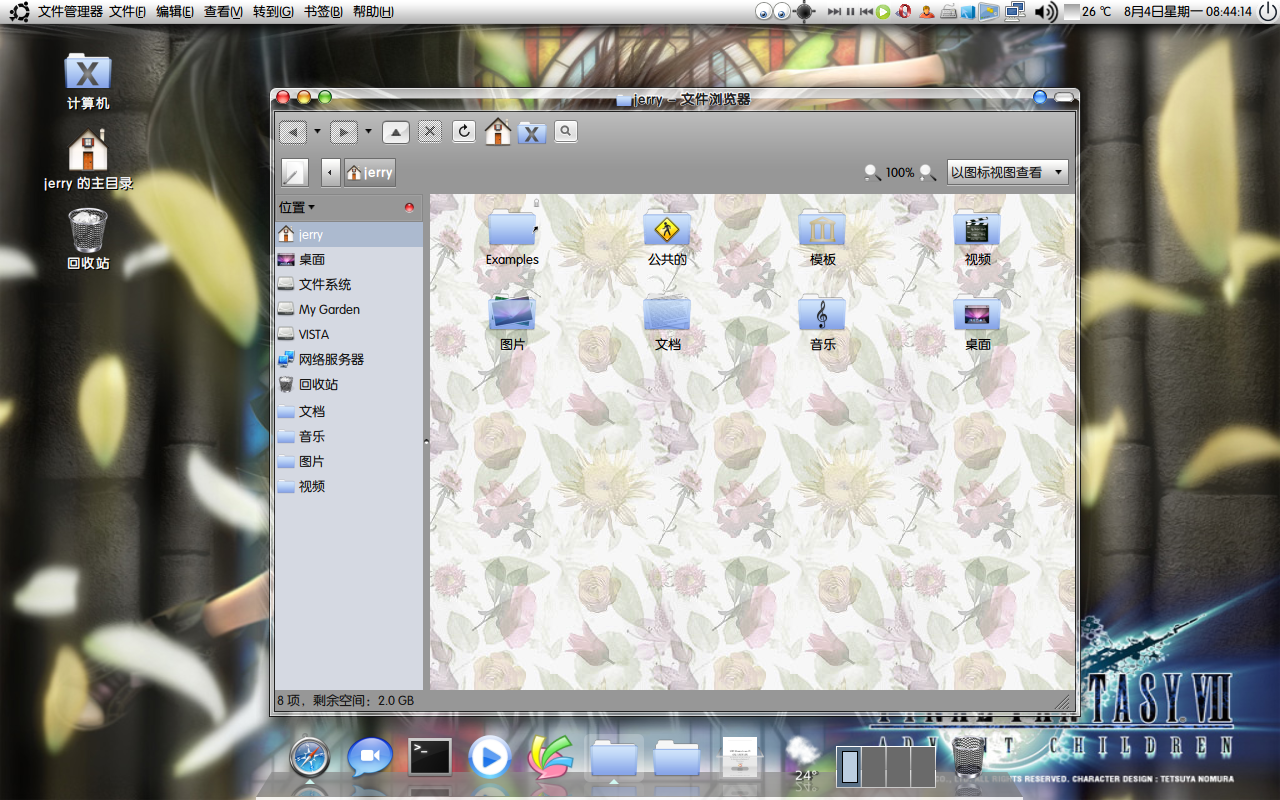Reload the current folder

(x=464, y=131)
